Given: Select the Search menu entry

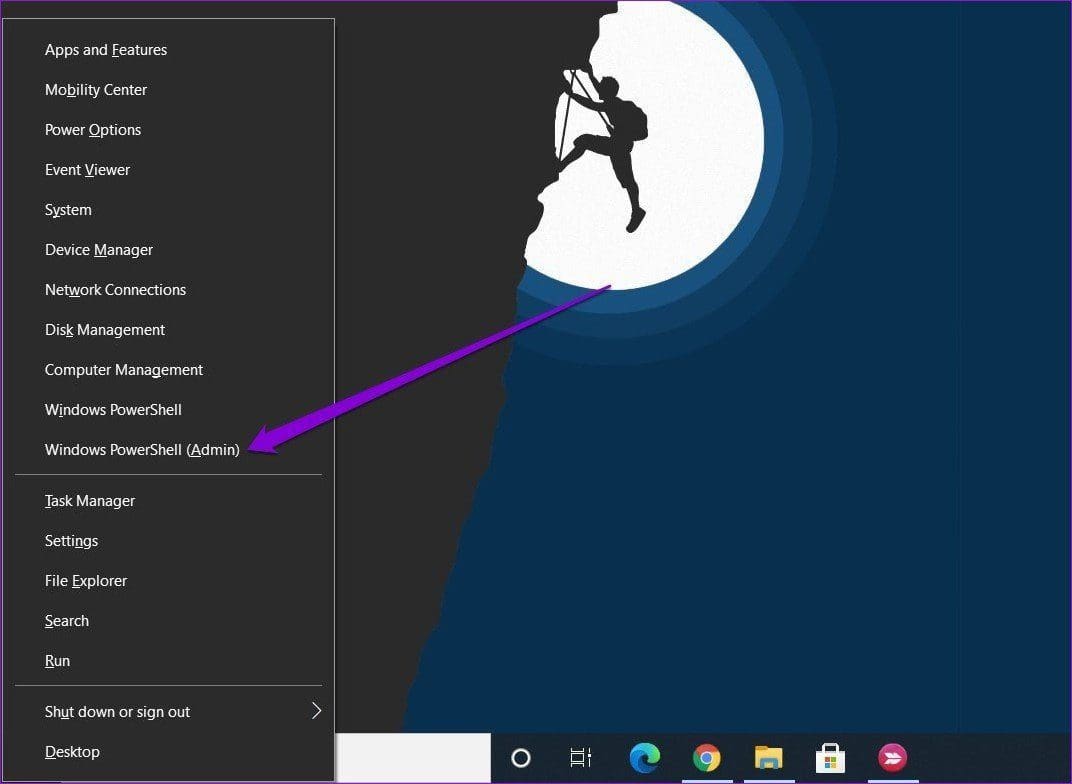Looking at the screenshot, I should tap(168, 621).
